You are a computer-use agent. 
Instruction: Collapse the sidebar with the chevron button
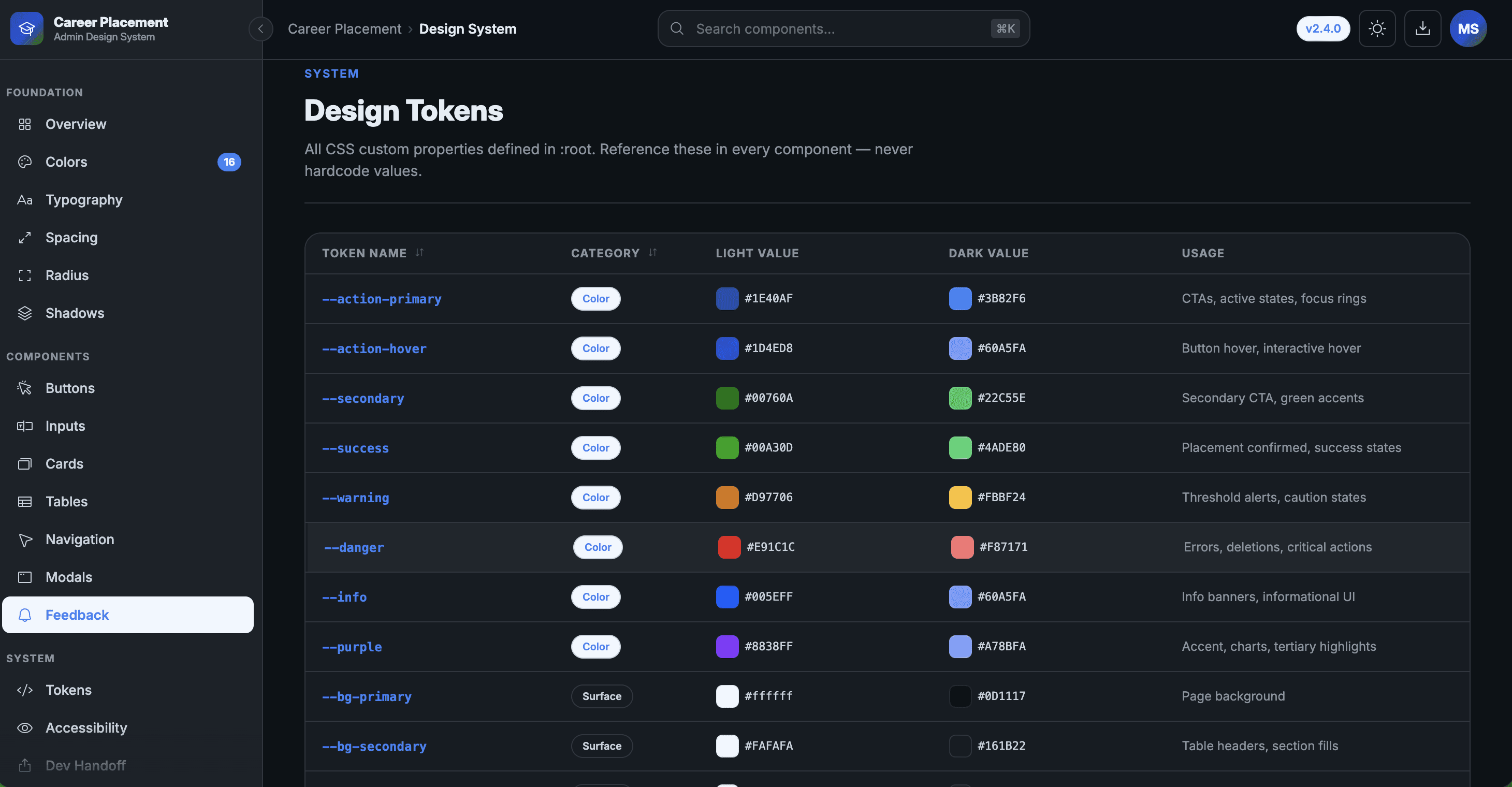tap(260, 29)
